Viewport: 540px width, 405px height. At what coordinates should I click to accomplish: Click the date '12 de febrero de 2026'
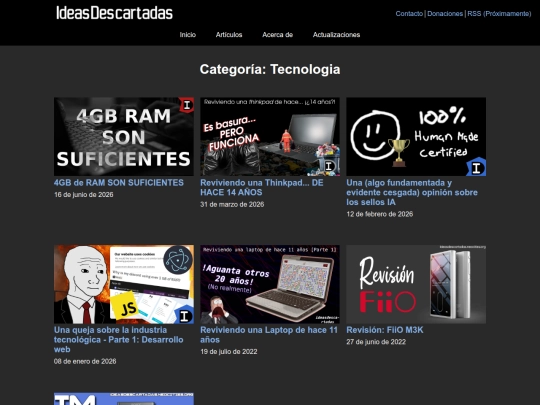[x=380, y=214]
